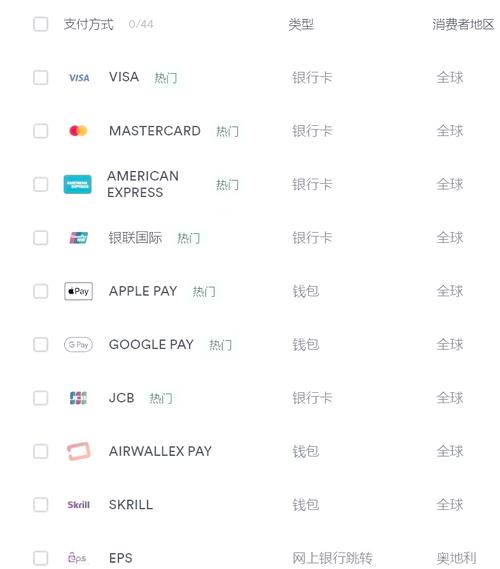Click the VISA card logo icon
This screenshot has width=500, height=569.
pos(79,78)
